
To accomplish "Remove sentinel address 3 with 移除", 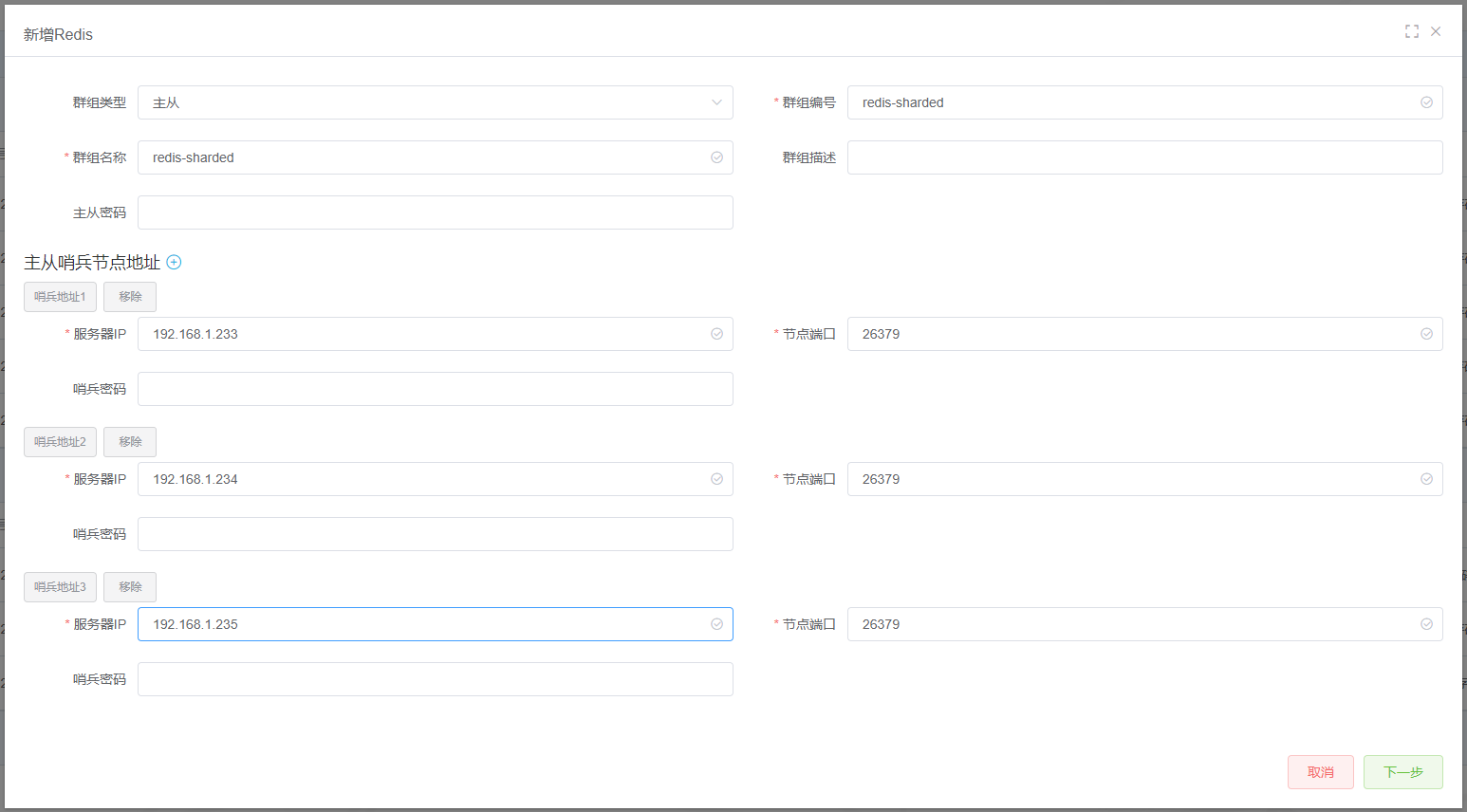I will 130,587.
